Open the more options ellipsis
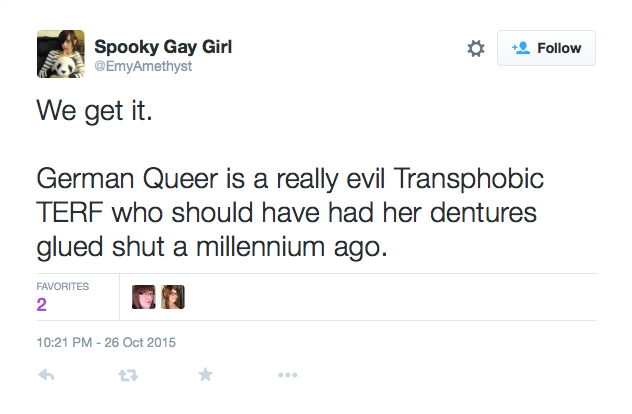632x414 pixels. [288, 375]
